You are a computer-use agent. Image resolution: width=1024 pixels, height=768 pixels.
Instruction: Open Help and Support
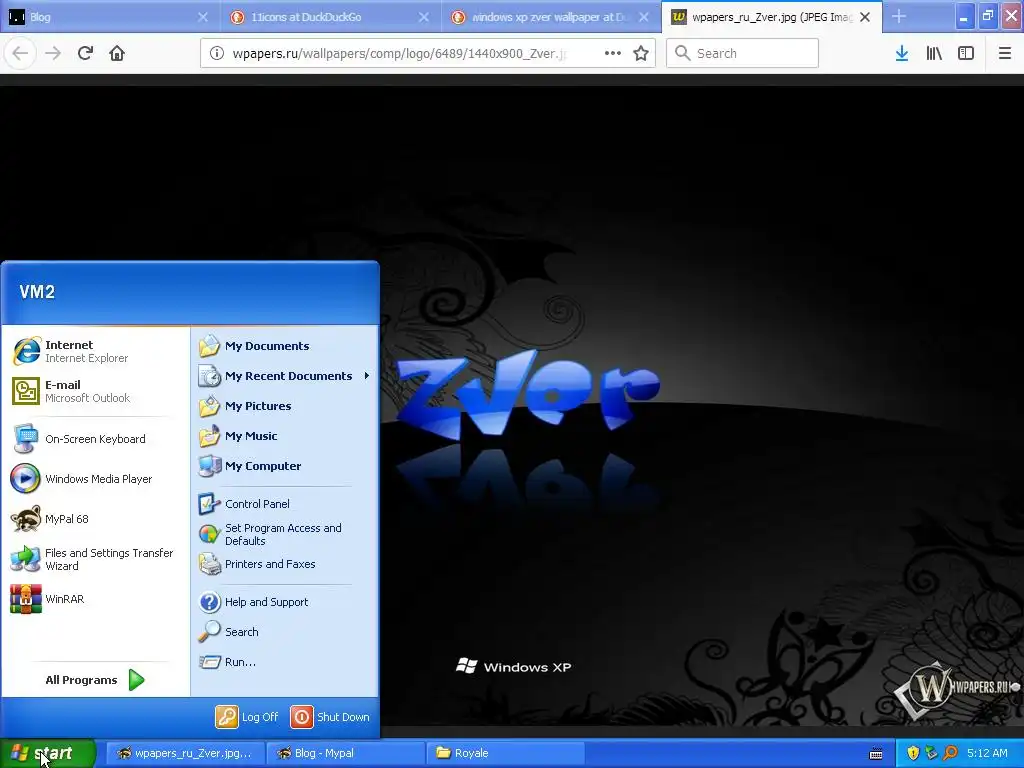[285, 602]
